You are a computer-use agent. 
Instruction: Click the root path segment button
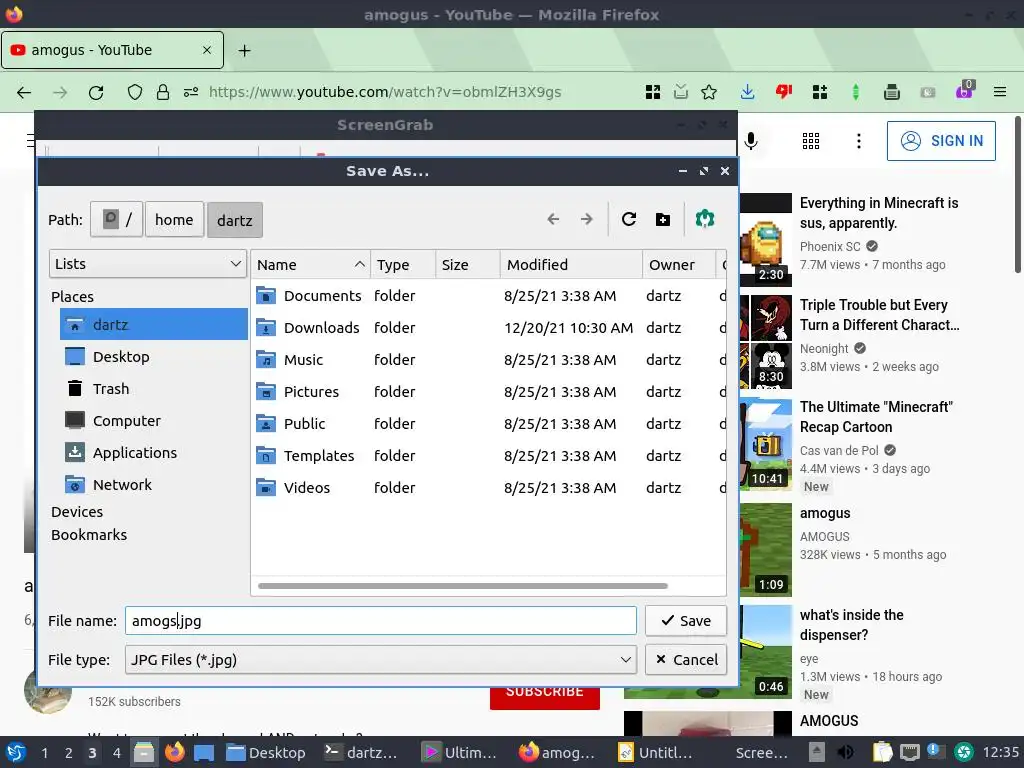tap(116, 219)
